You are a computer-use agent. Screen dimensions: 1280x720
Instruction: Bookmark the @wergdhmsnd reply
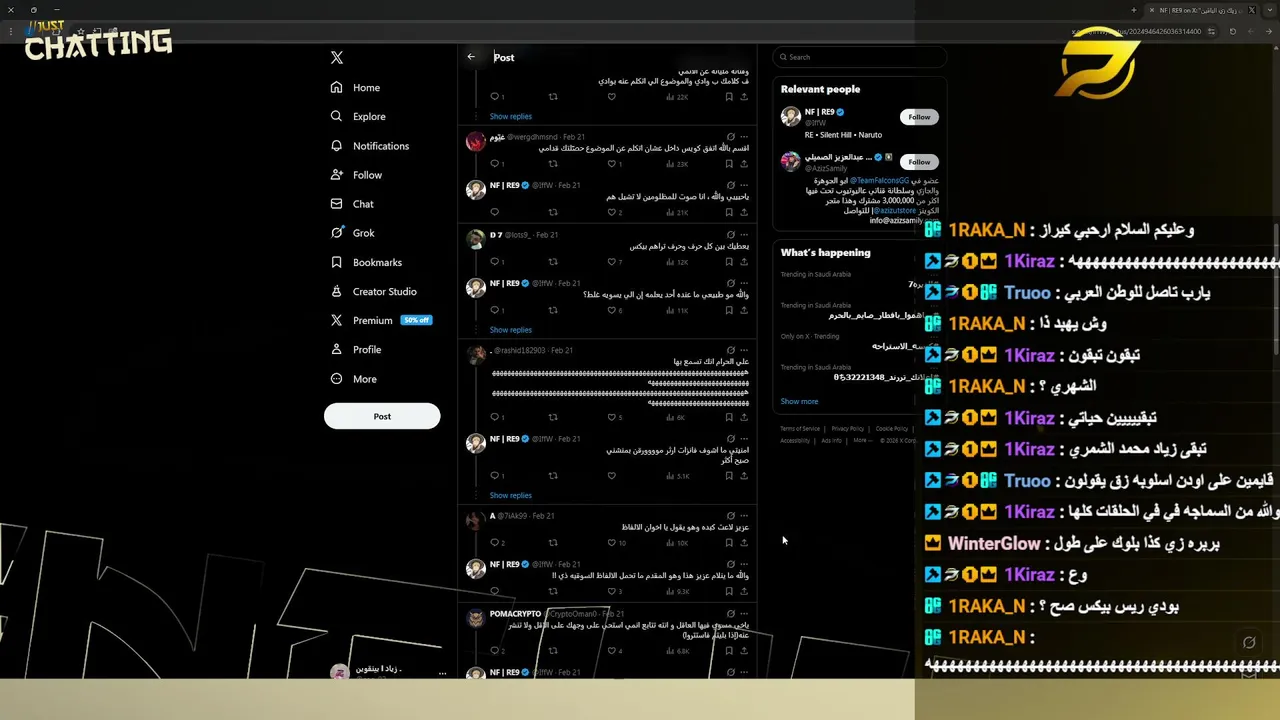point(729,164)
